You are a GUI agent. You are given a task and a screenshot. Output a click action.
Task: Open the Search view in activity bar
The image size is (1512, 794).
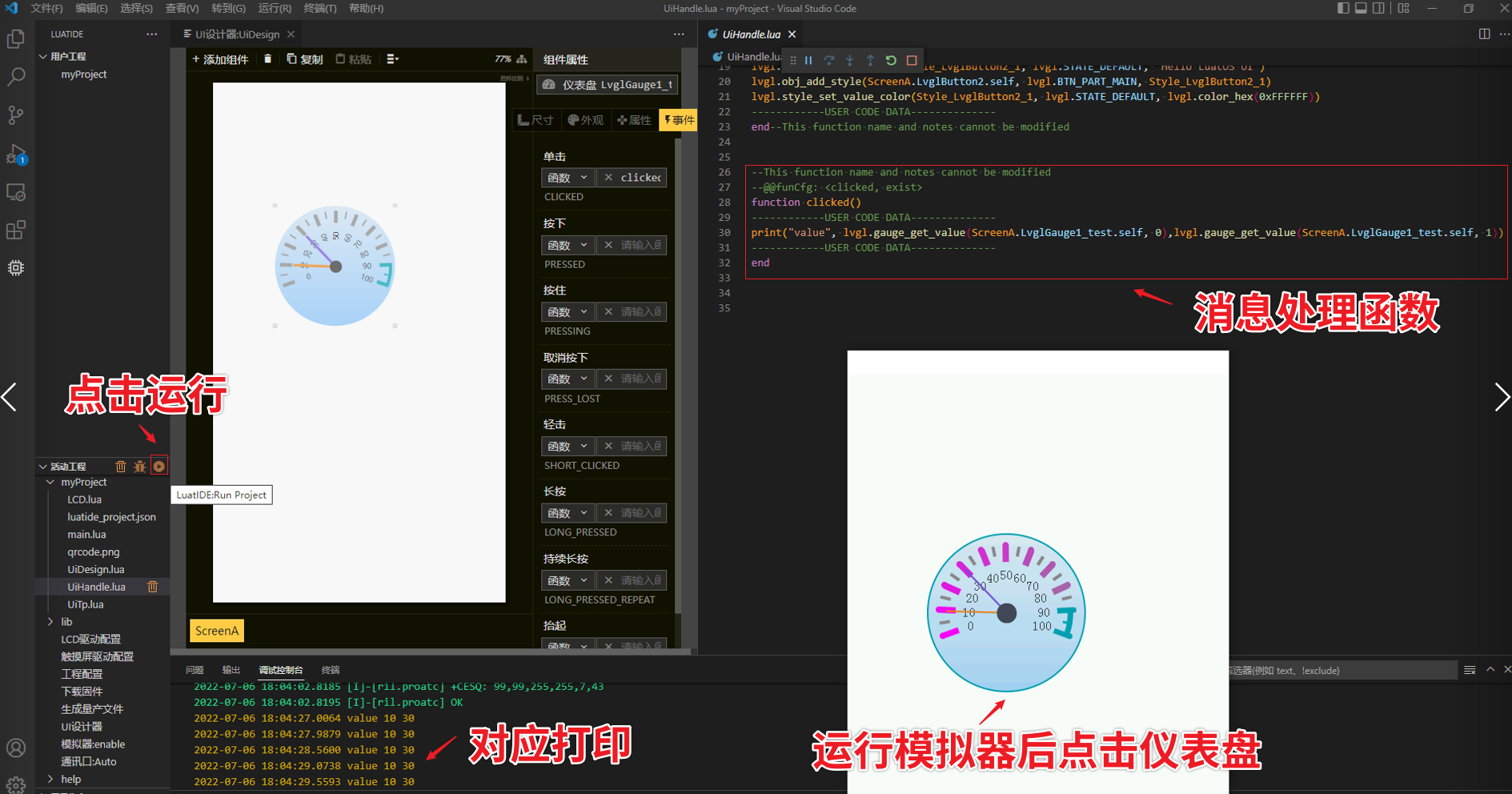16,77
